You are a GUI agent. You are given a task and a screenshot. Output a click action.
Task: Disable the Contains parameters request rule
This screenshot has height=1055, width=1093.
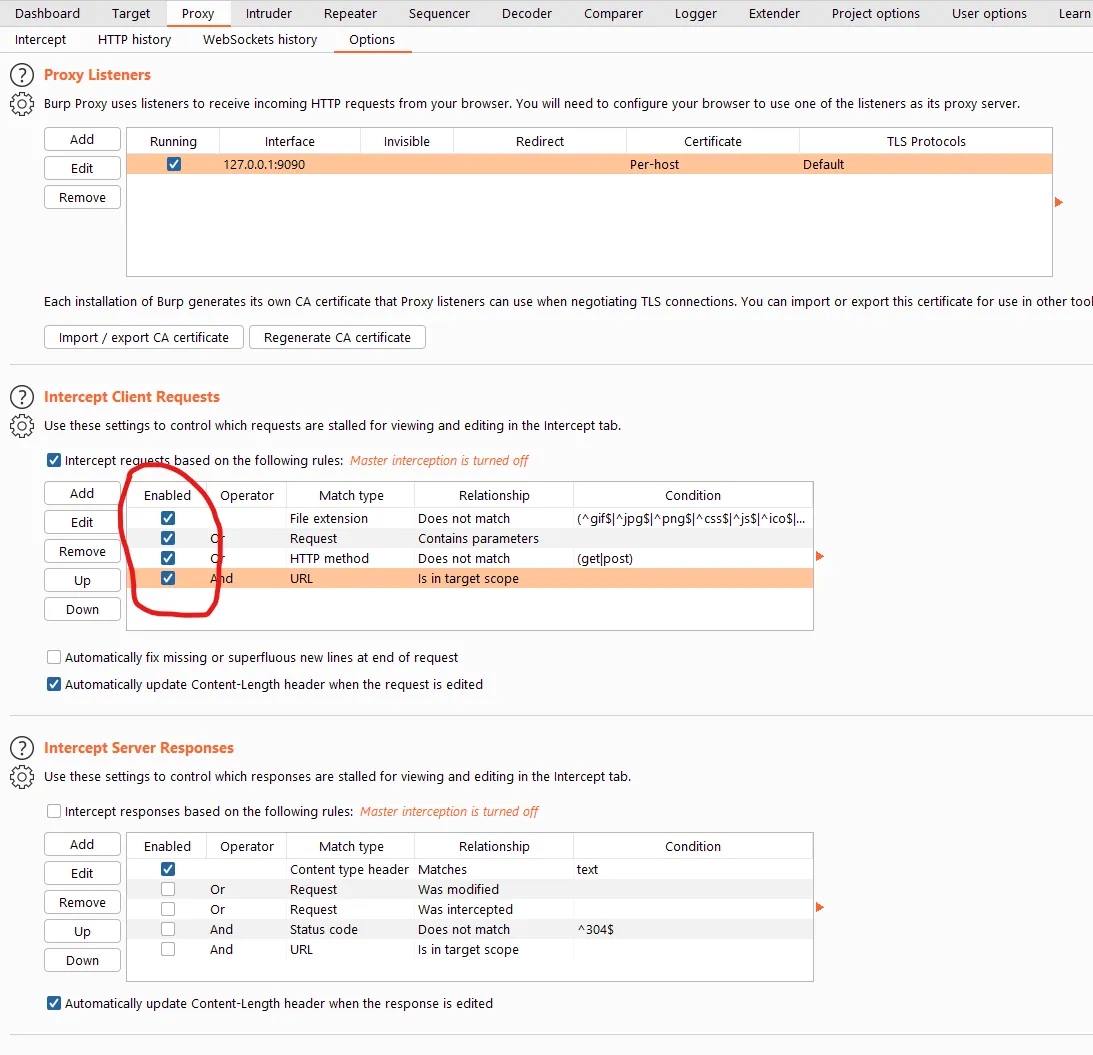click(x=168, y=538)
